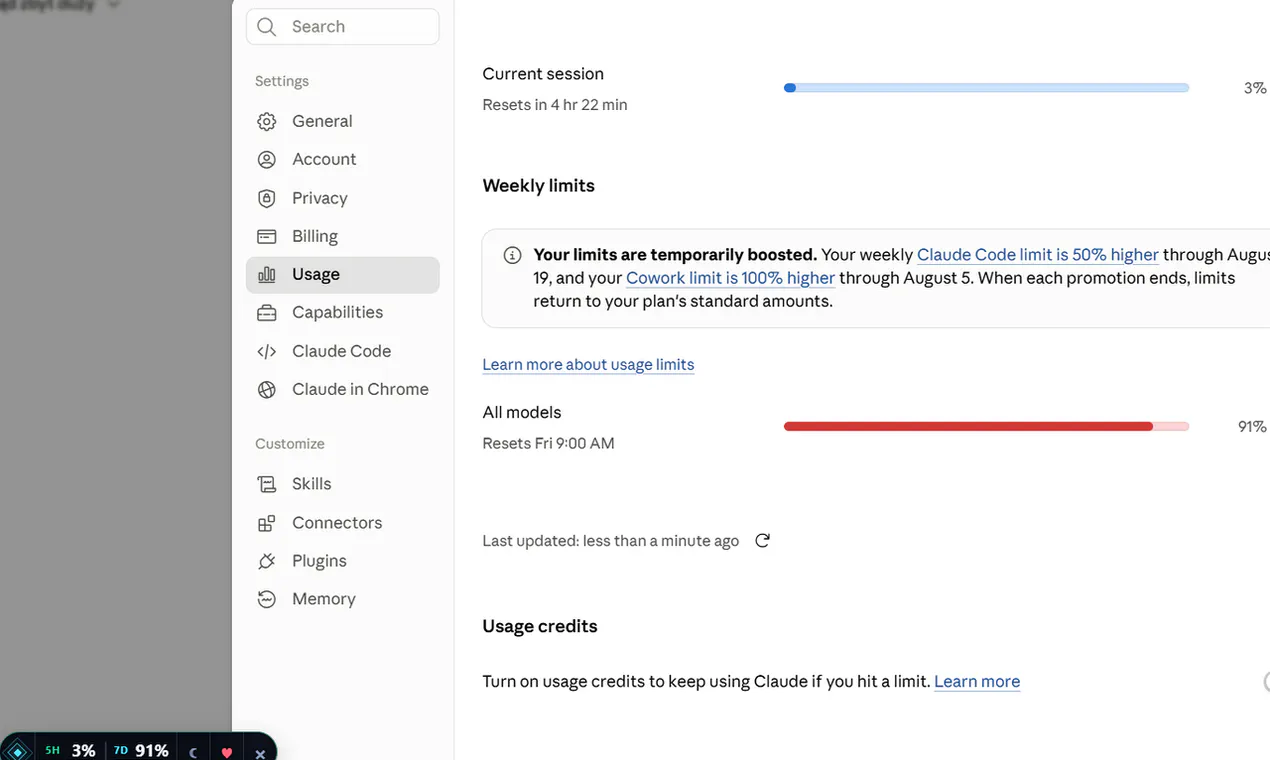Open the Account settings page

(x=342, y=159)
